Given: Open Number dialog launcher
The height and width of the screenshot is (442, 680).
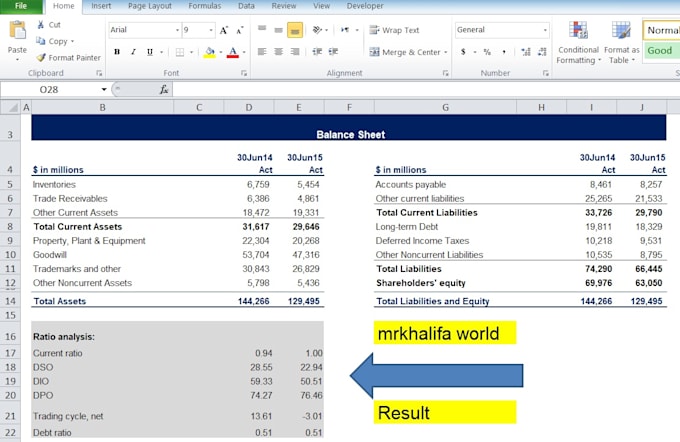Looking at the screenshot, I should point(546,73).
